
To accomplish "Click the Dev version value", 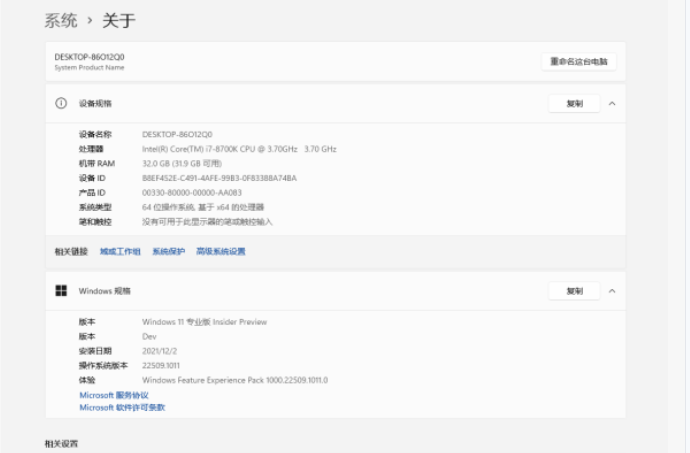I will (149, 336).
